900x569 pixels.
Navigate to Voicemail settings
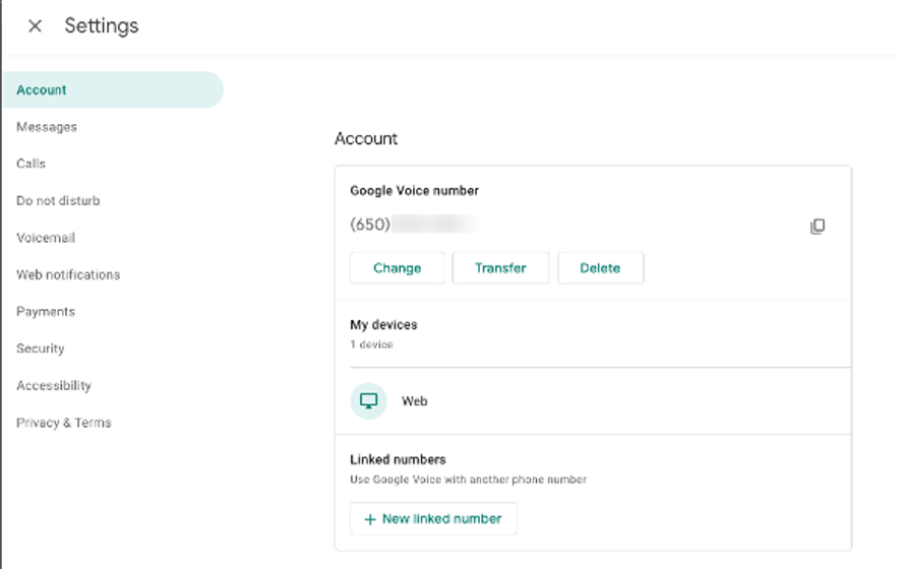[x=46, y=238]
